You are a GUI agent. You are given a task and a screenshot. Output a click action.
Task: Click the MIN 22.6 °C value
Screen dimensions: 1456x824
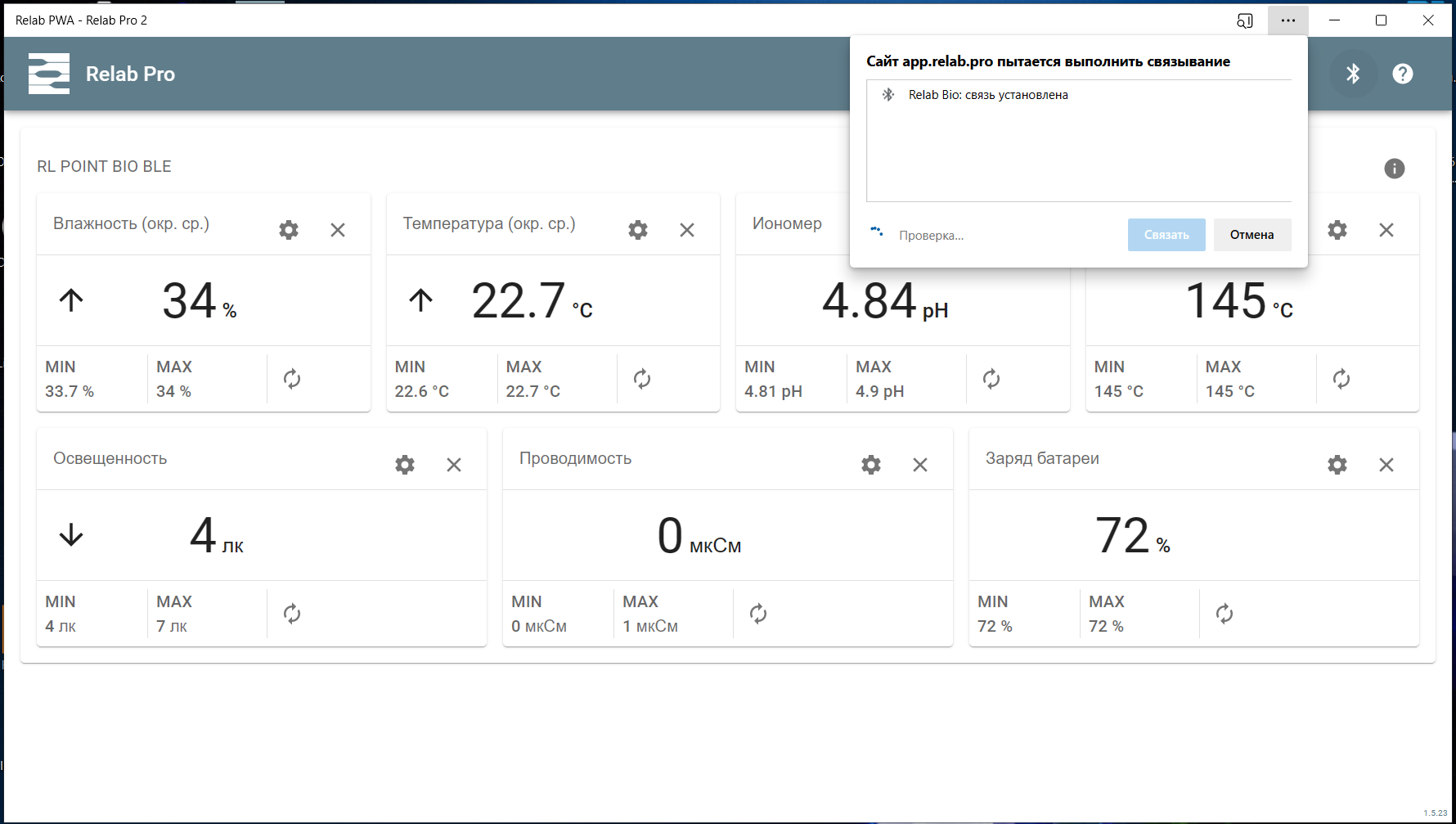coord(422,391)
